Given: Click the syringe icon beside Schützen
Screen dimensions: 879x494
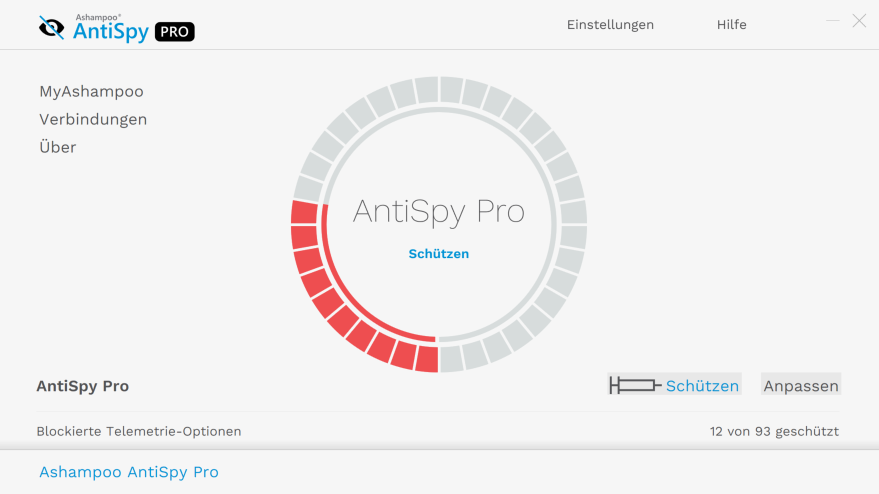Looking at the screenshot, I should (635, 385).
